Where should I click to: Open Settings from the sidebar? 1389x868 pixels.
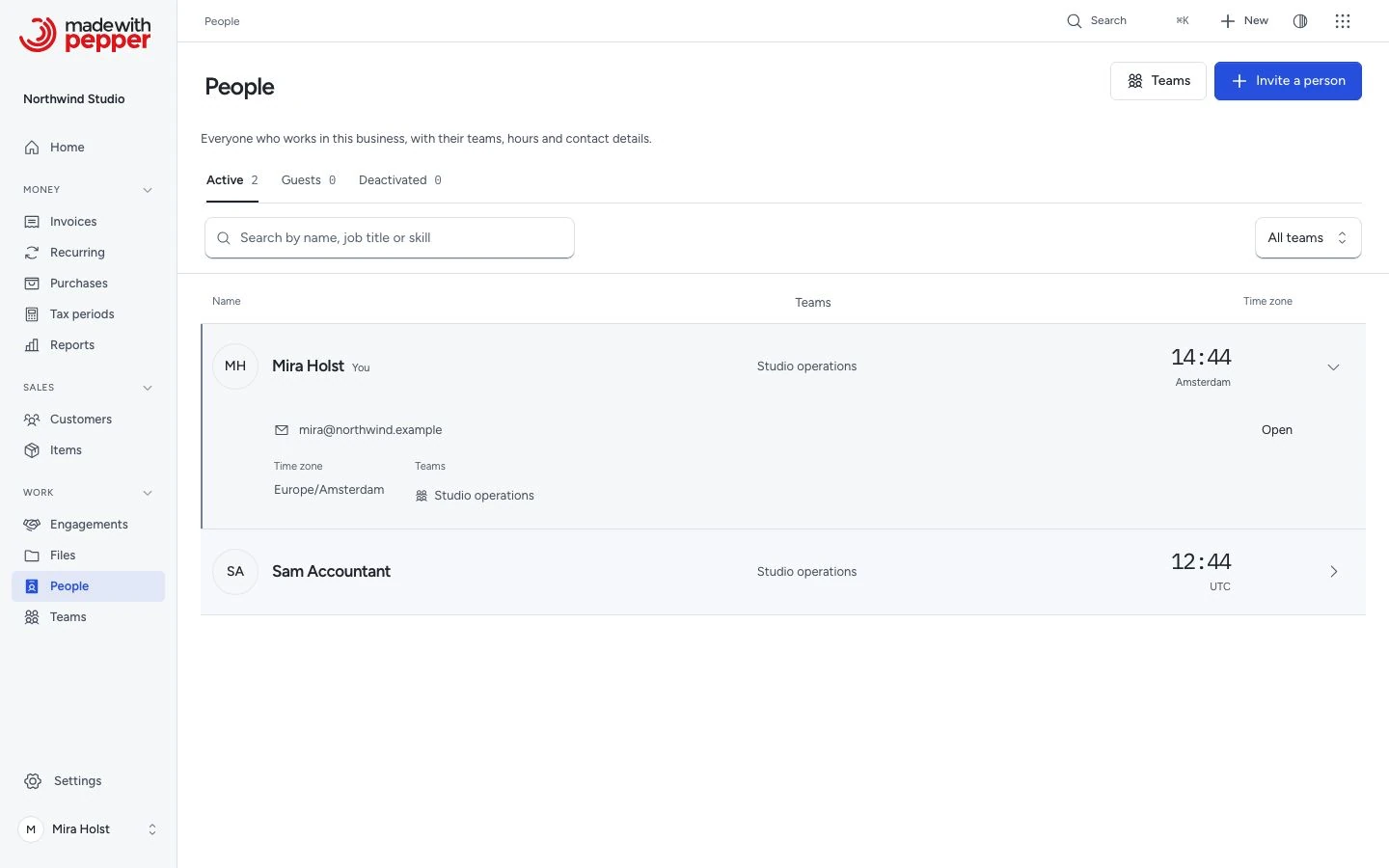[88, 781]
